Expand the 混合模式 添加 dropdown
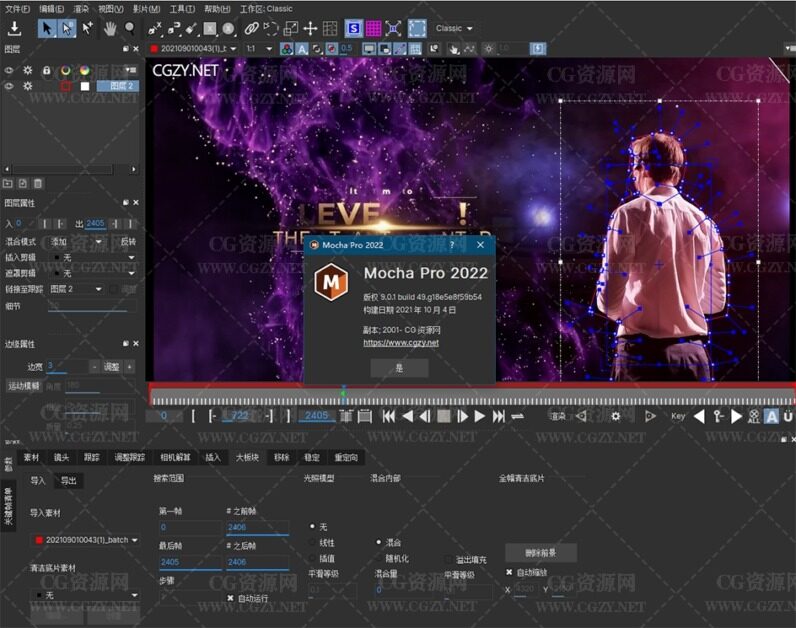 click(x=78, y=242)
